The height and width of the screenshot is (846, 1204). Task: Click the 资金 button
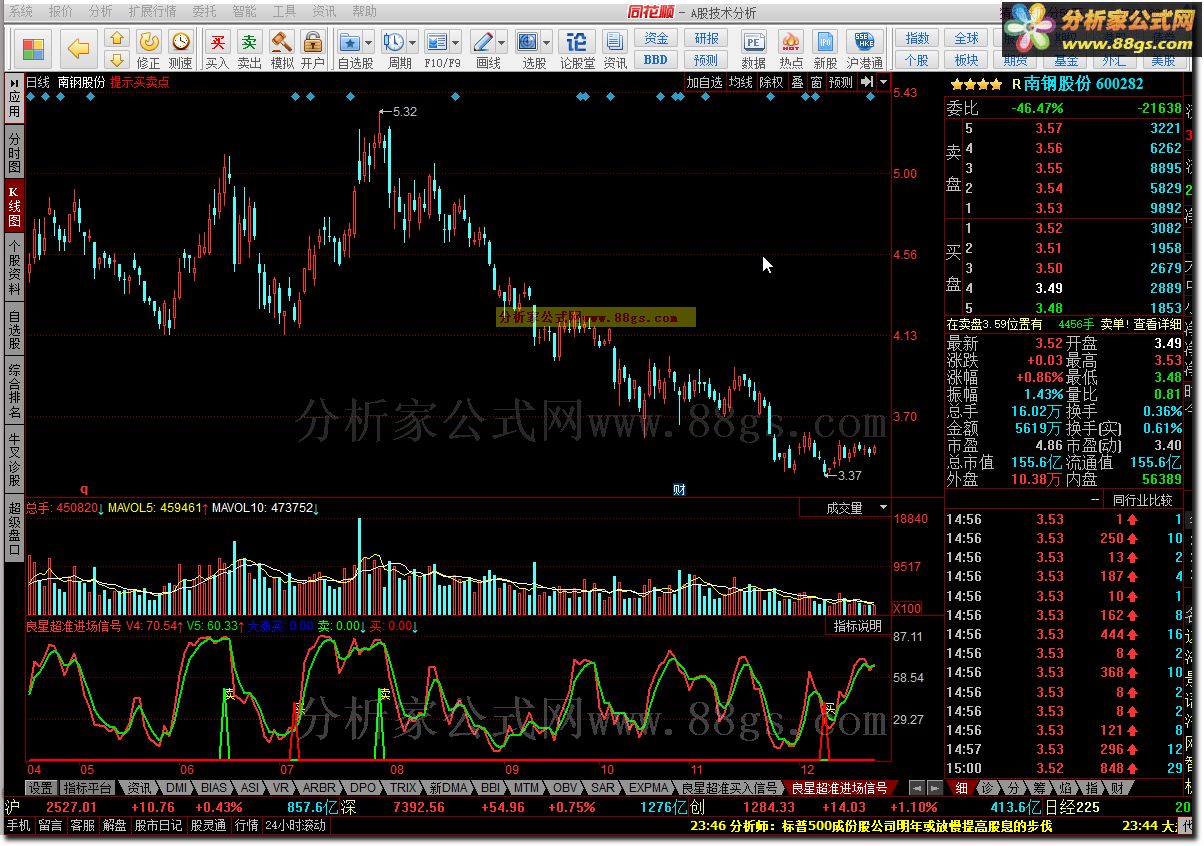(656, 38)
